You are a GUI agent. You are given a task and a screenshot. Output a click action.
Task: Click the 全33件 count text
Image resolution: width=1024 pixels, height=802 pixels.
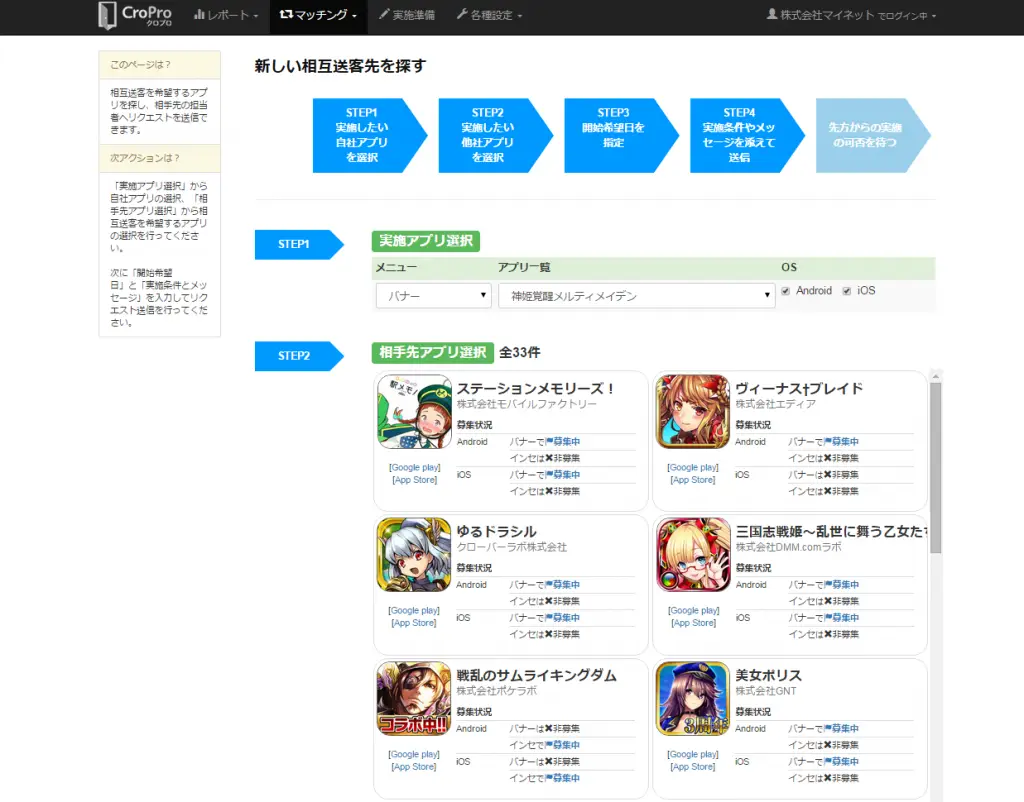[520, 353]
